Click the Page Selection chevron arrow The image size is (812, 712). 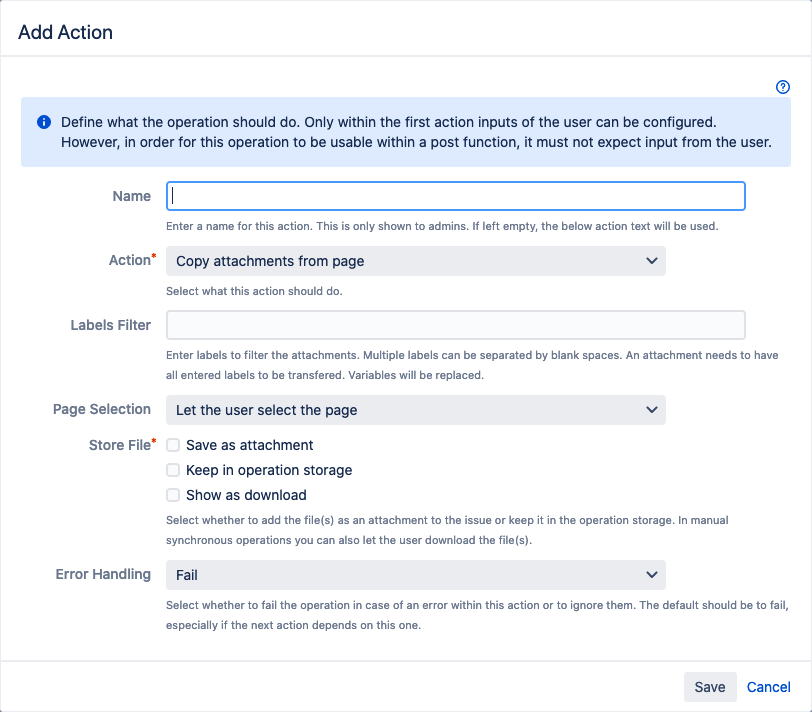651,410
